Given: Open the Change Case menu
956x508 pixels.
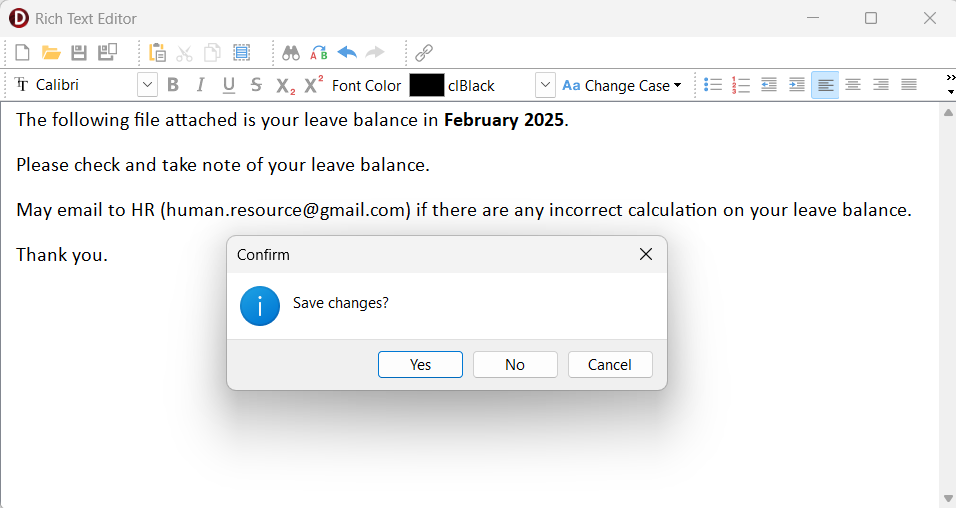Looking at the screenshot, I should tap(621, 85).
